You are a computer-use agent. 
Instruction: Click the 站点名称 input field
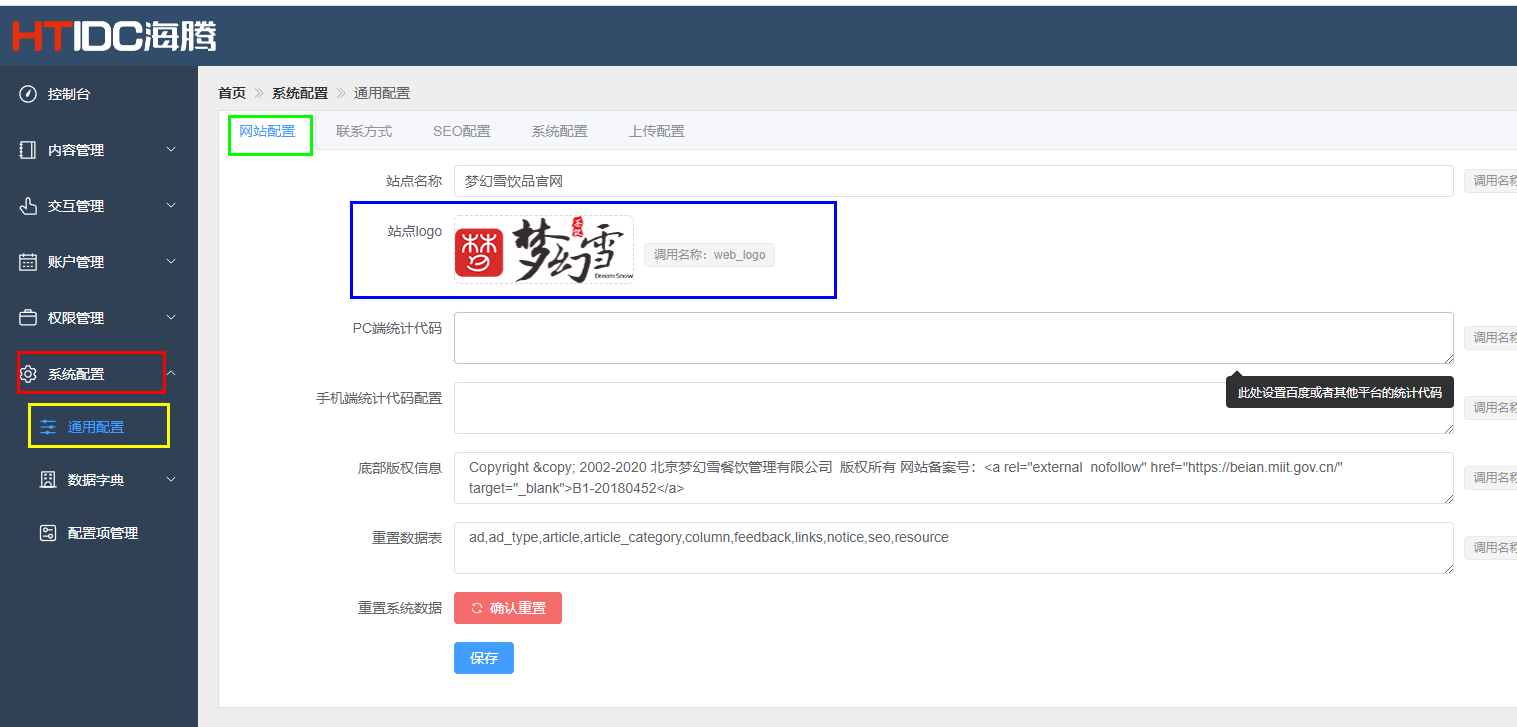(x=953, y=181)
